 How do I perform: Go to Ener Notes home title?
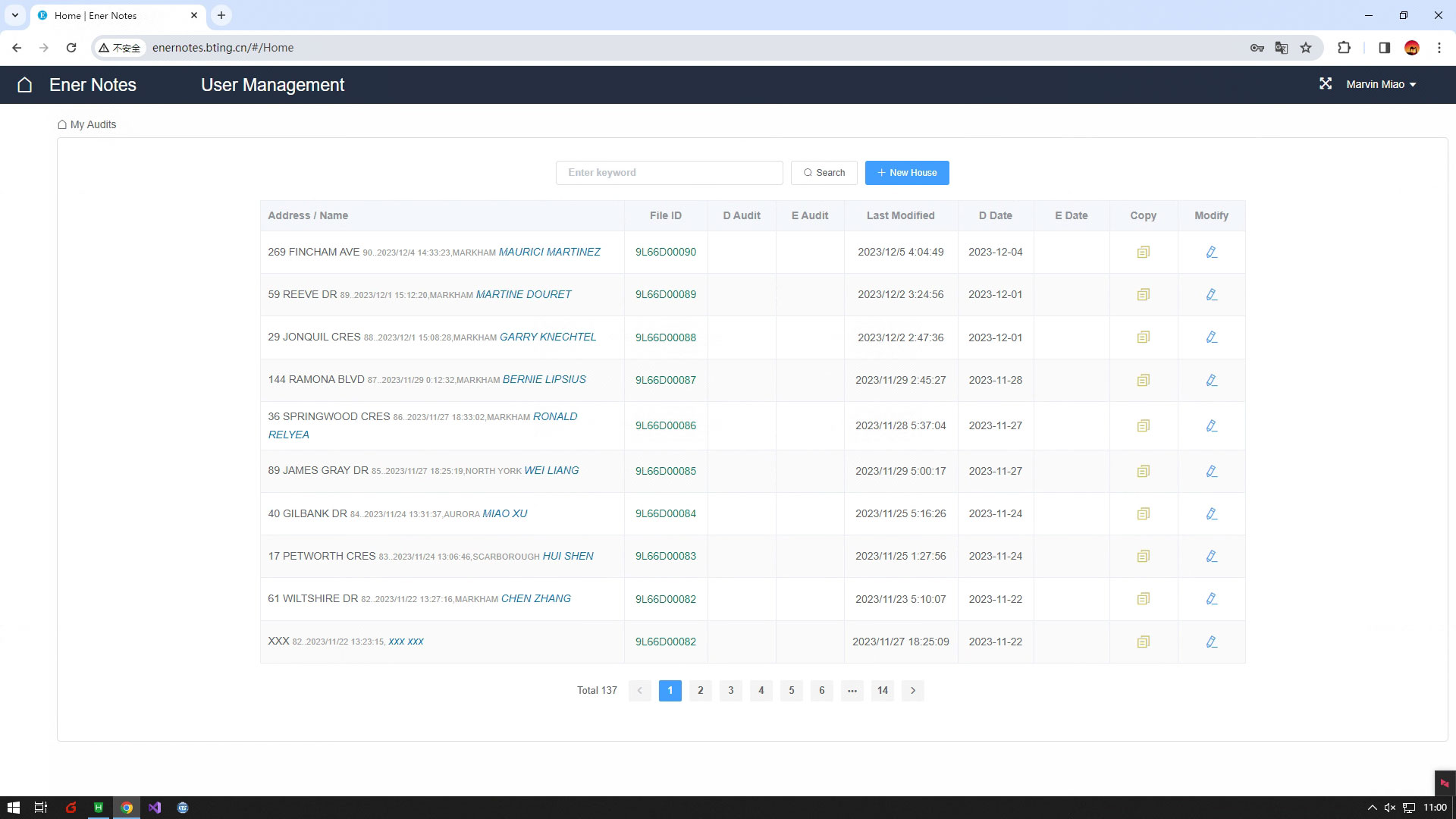(x=93, y=85)
